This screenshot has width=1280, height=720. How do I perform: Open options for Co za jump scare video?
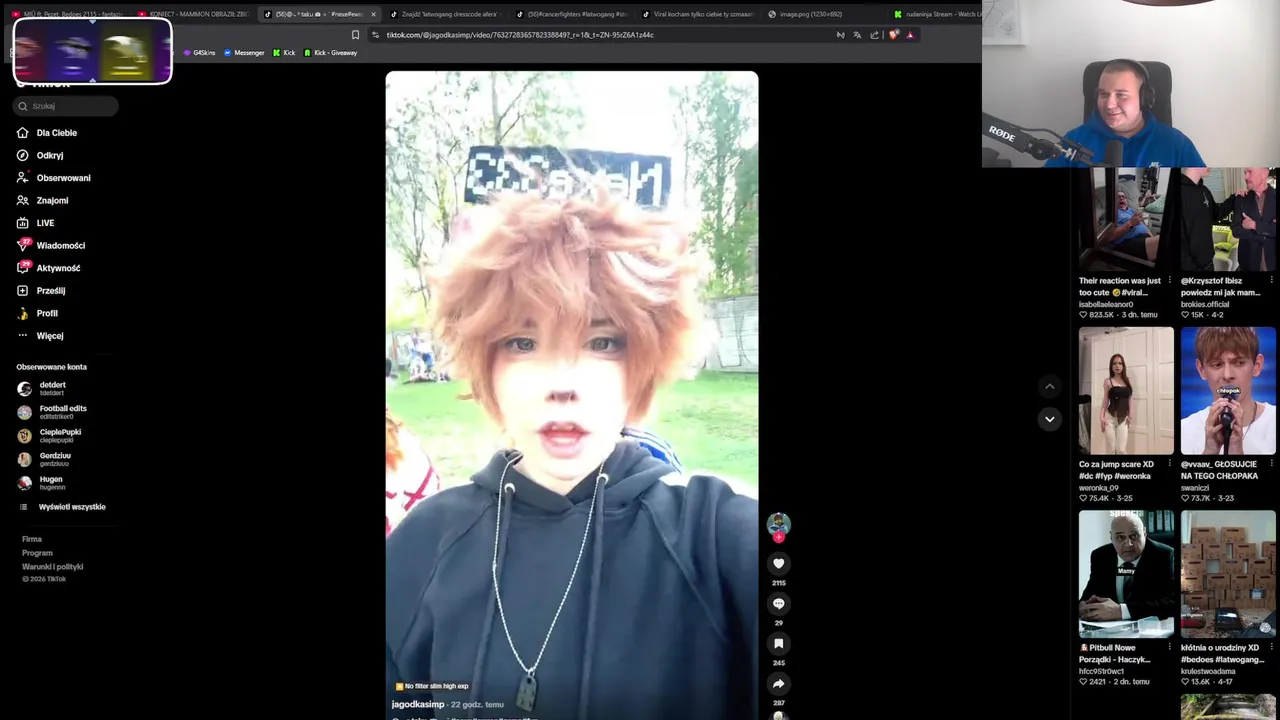coord(1170,464)
